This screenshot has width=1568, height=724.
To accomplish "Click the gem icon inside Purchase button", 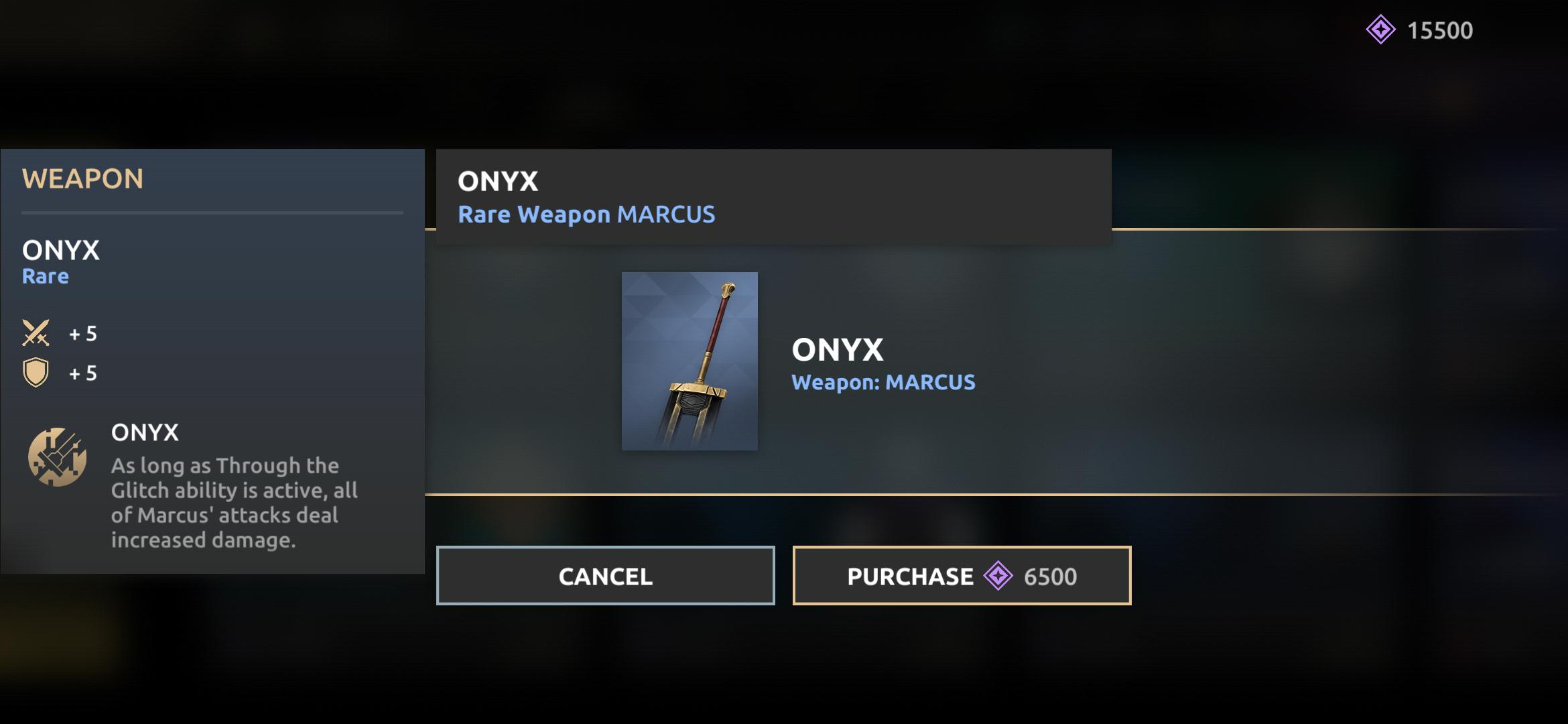I will [x=998, y=576].
